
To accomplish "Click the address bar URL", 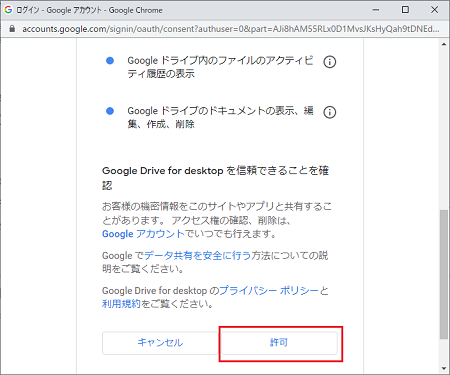I will (231, 29).
